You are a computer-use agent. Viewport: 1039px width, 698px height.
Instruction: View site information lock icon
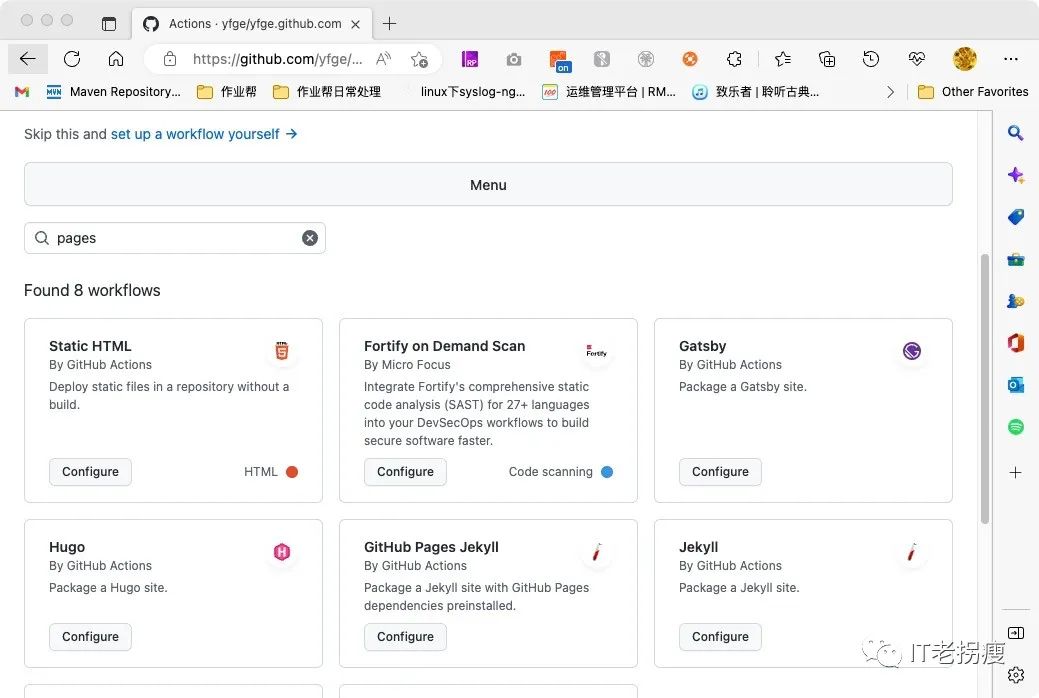tap(170, 59)
